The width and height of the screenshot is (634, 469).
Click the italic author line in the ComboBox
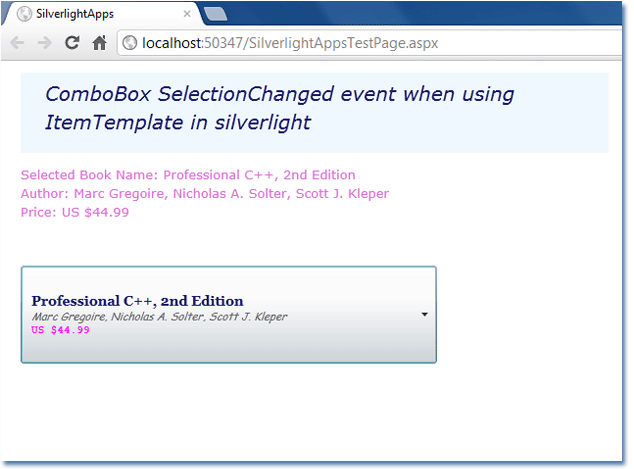159,317
